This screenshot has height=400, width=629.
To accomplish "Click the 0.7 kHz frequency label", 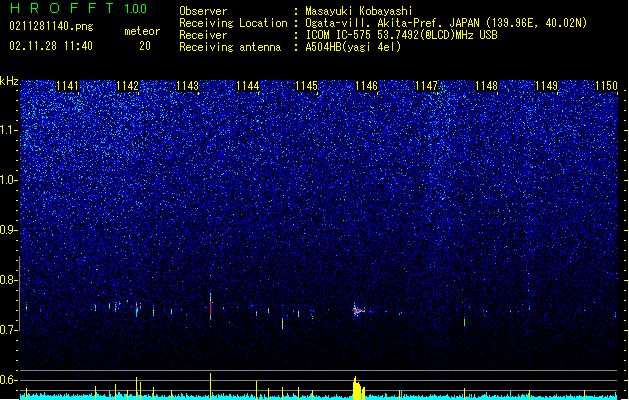I will 9,330.
